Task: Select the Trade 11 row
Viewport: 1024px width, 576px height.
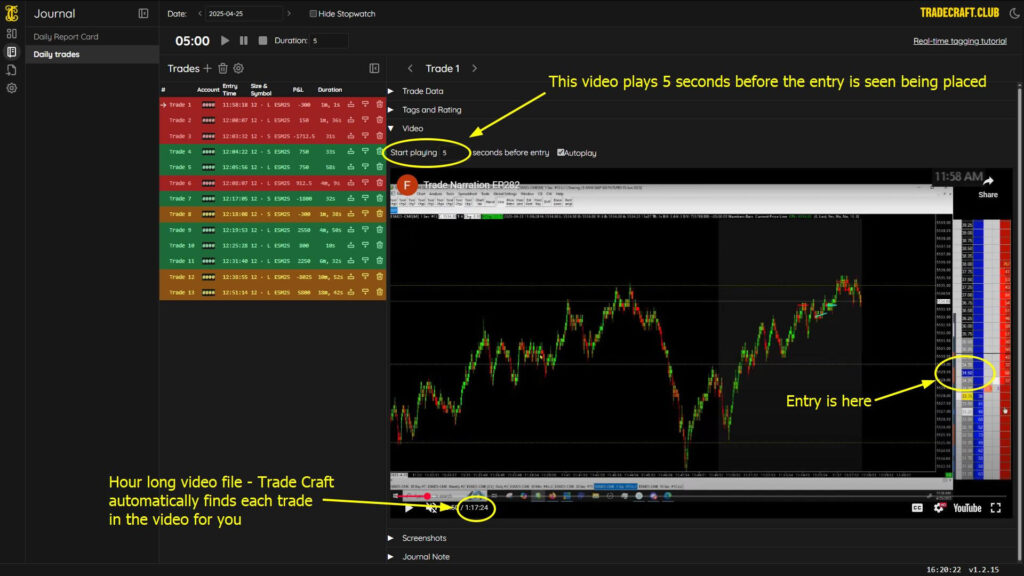Action: [273, 261]
